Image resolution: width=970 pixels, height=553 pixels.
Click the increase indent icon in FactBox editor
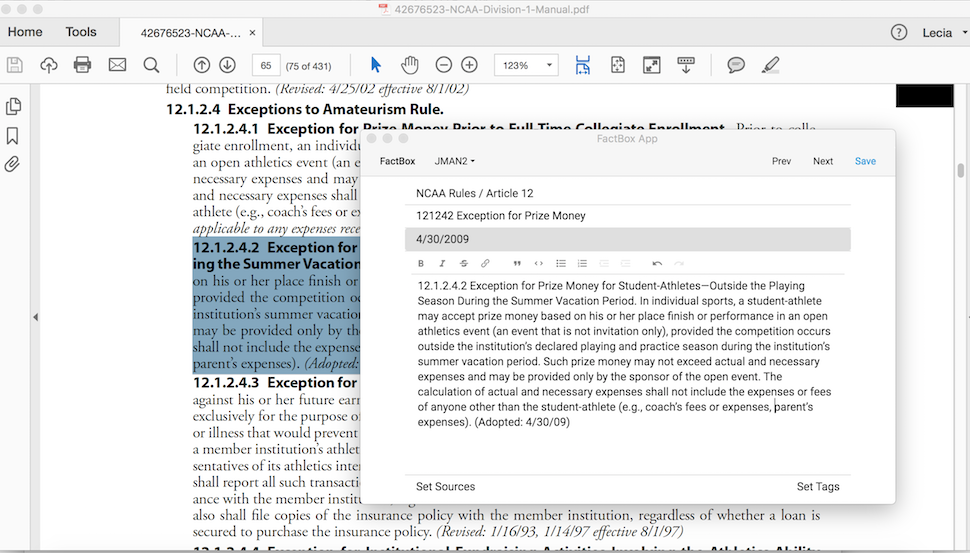[x=625, y=264]
